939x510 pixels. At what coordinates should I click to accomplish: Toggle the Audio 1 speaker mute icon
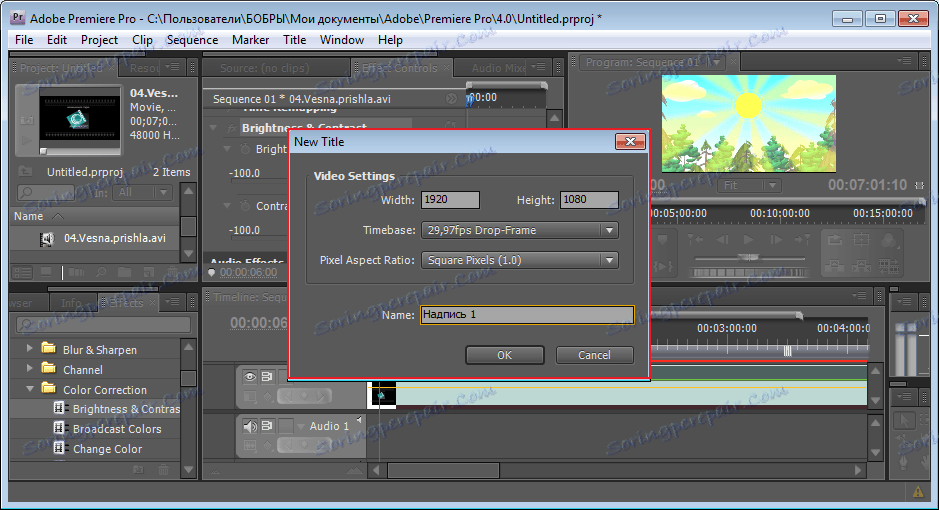coord(250,426)
